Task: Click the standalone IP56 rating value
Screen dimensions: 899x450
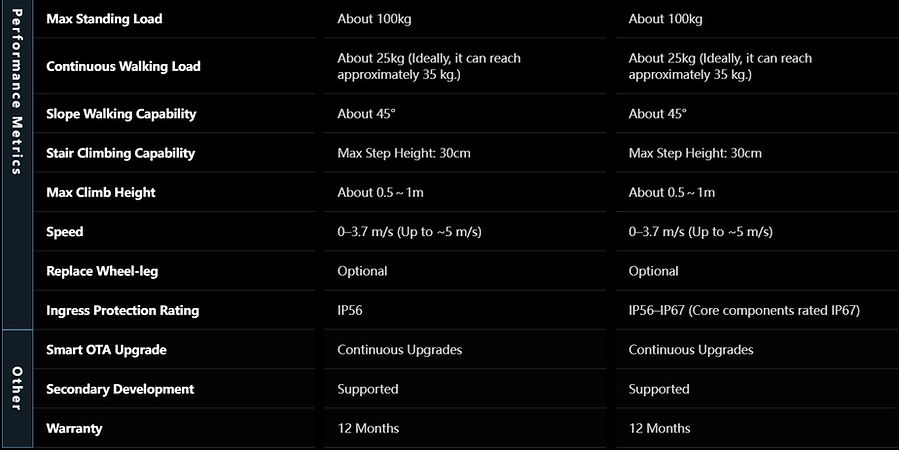Action: [350, 311]
